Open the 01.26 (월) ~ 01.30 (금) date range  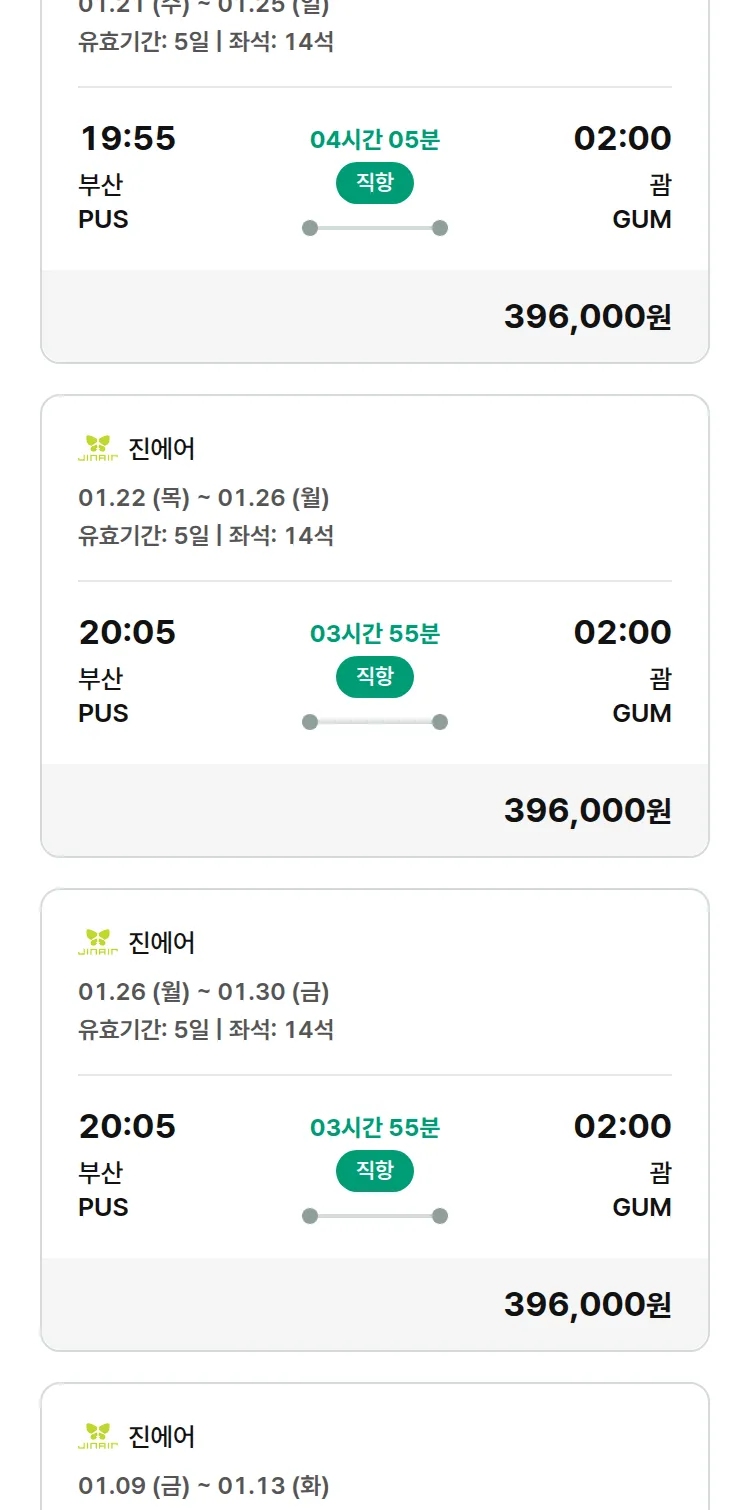[x=204, y=991]
